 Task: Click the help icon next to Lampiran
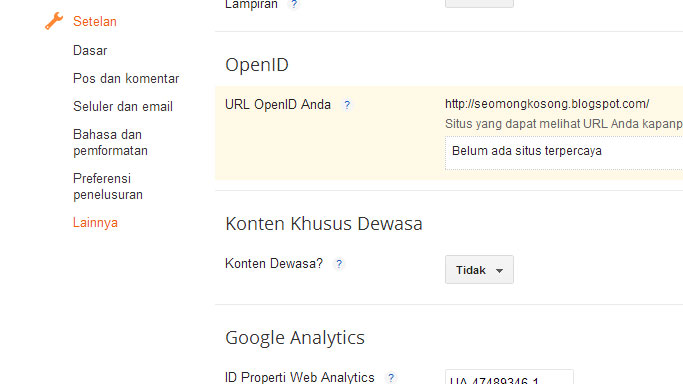tap(294, 4)
